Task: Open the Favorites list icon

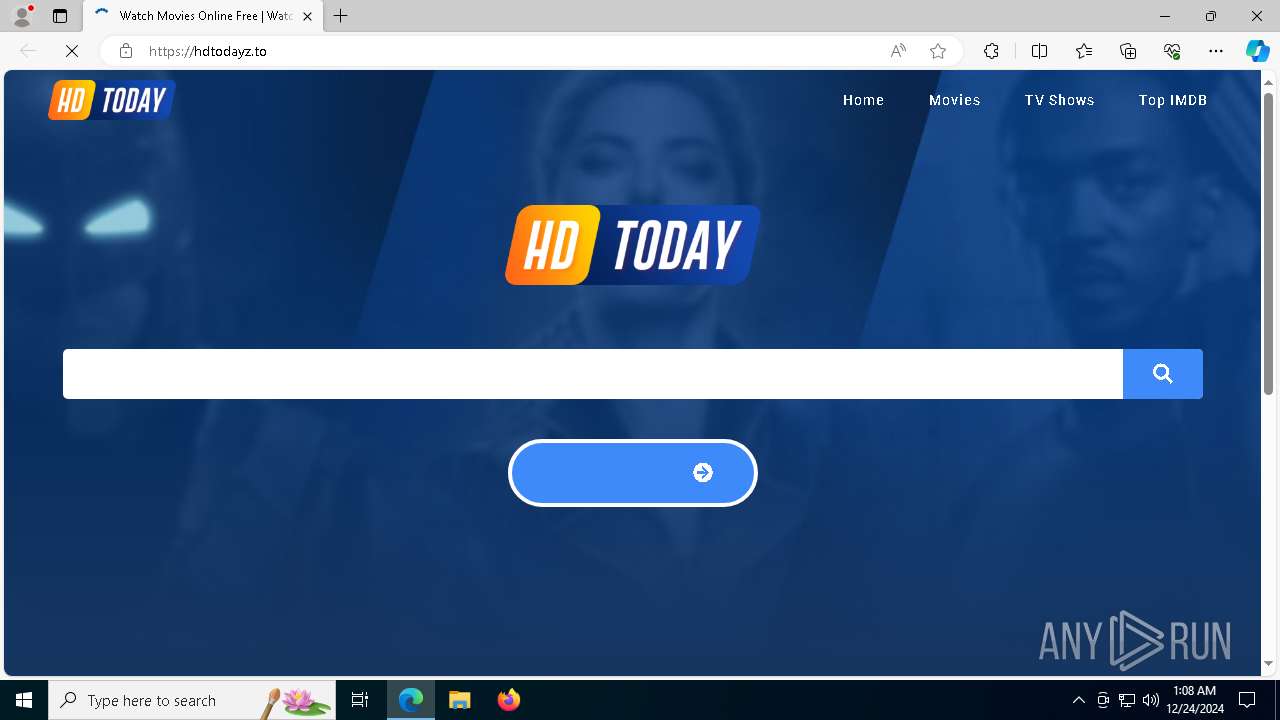Action: 1084,51
